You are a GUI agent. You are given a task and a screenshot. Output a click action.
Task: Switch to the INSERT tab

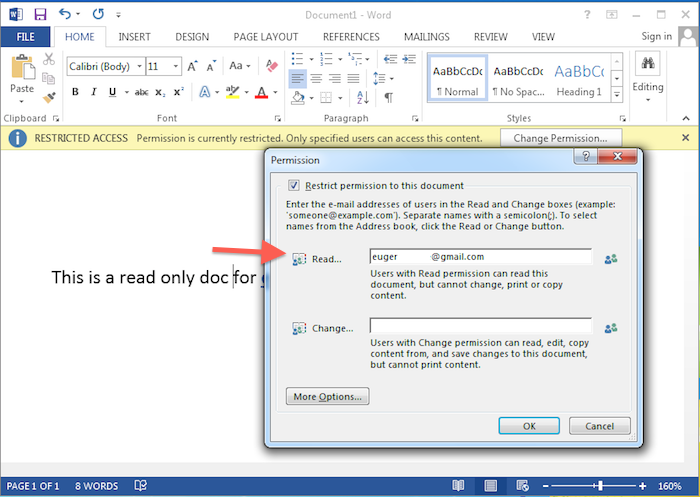point(134,37)
